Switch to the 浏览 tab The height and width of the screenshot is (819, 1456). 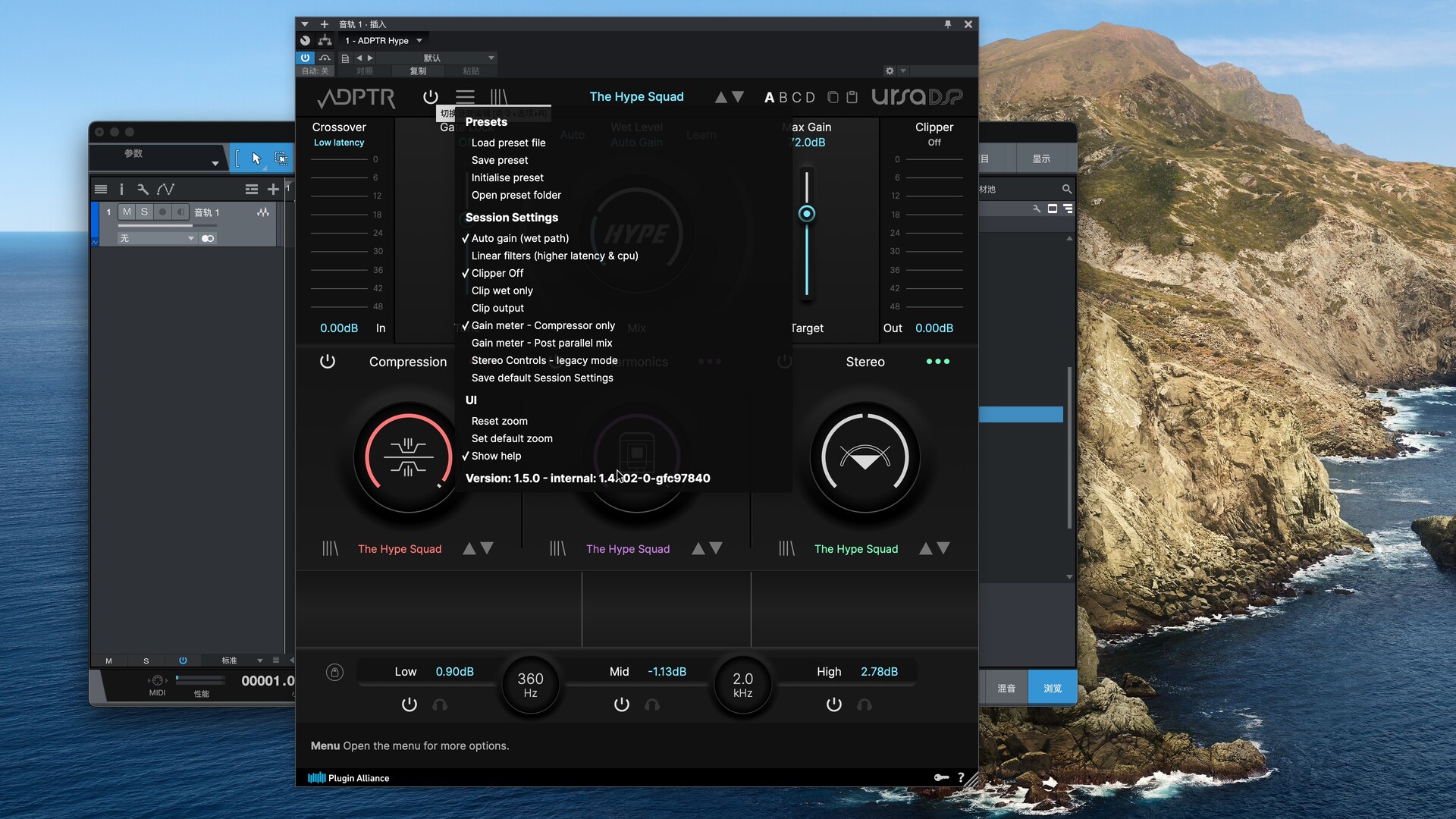(x=1053, y=689)
